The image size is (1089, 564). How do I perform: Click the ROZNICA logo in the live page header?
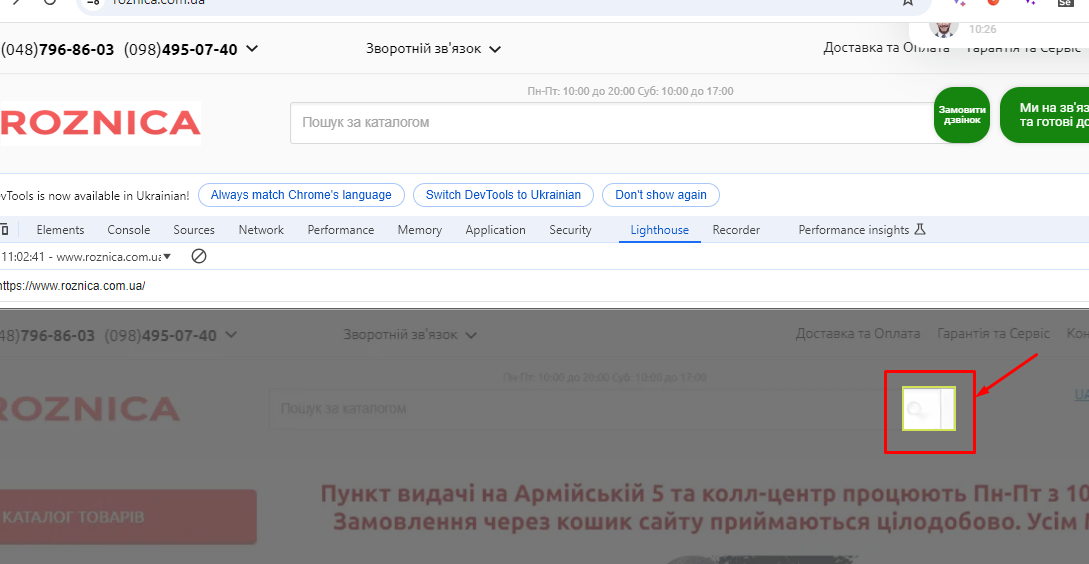point(100,123)
